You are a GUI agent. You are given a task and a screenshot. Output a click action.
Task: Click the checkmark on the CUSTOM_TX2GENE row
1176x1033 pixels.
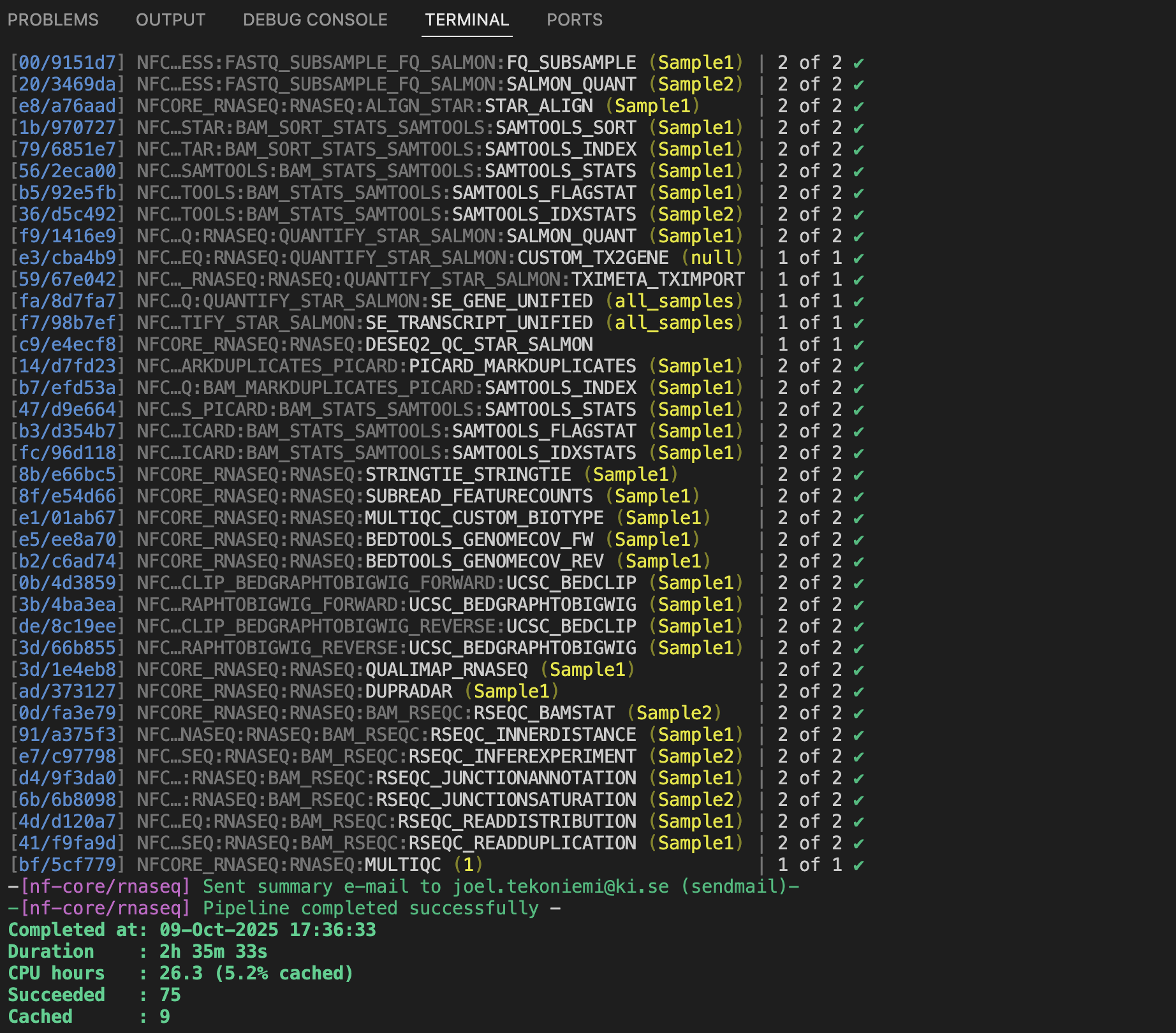(x=858, y=258)
